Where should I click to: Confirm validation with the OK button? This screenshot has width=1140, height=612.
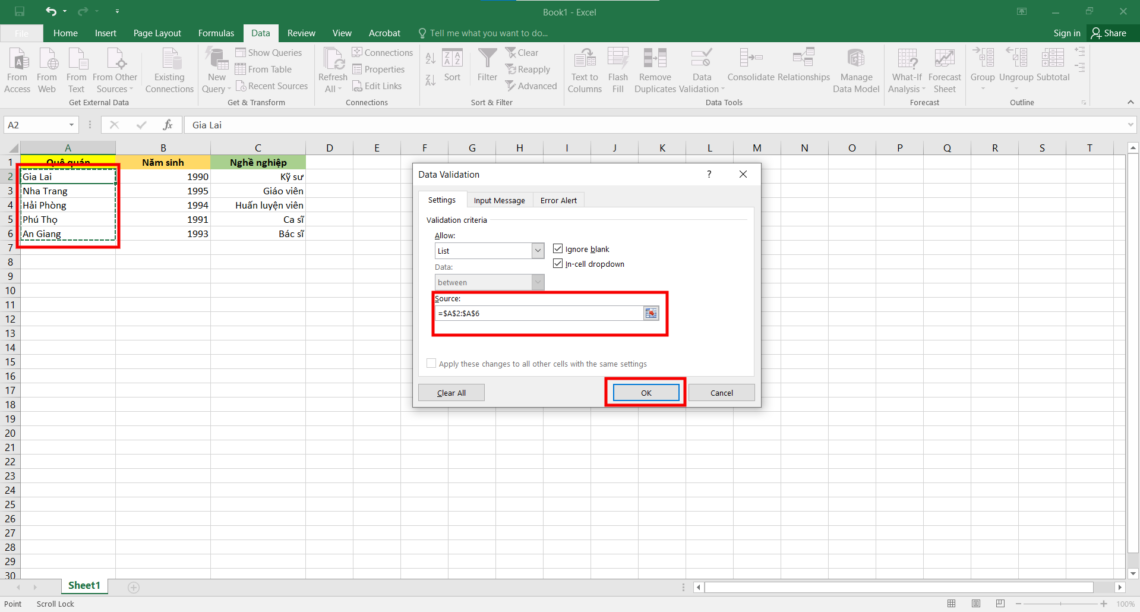click(645, 392)
